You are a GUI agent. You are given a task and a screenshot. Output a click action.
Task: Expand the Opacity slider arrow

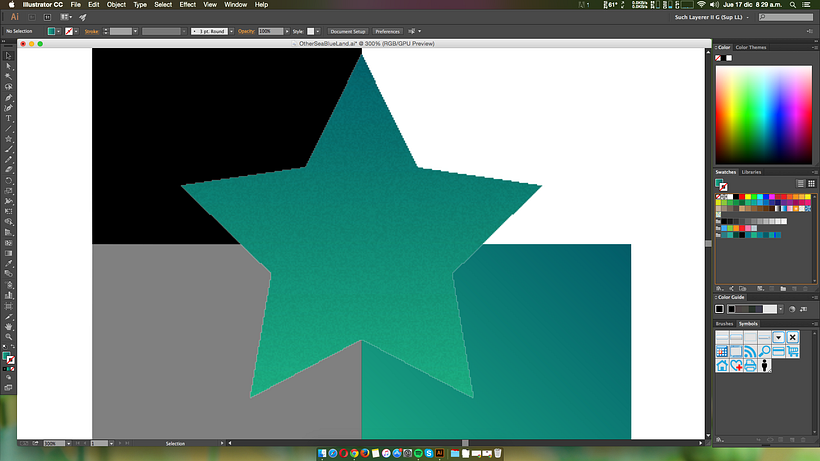pos(287,31)
